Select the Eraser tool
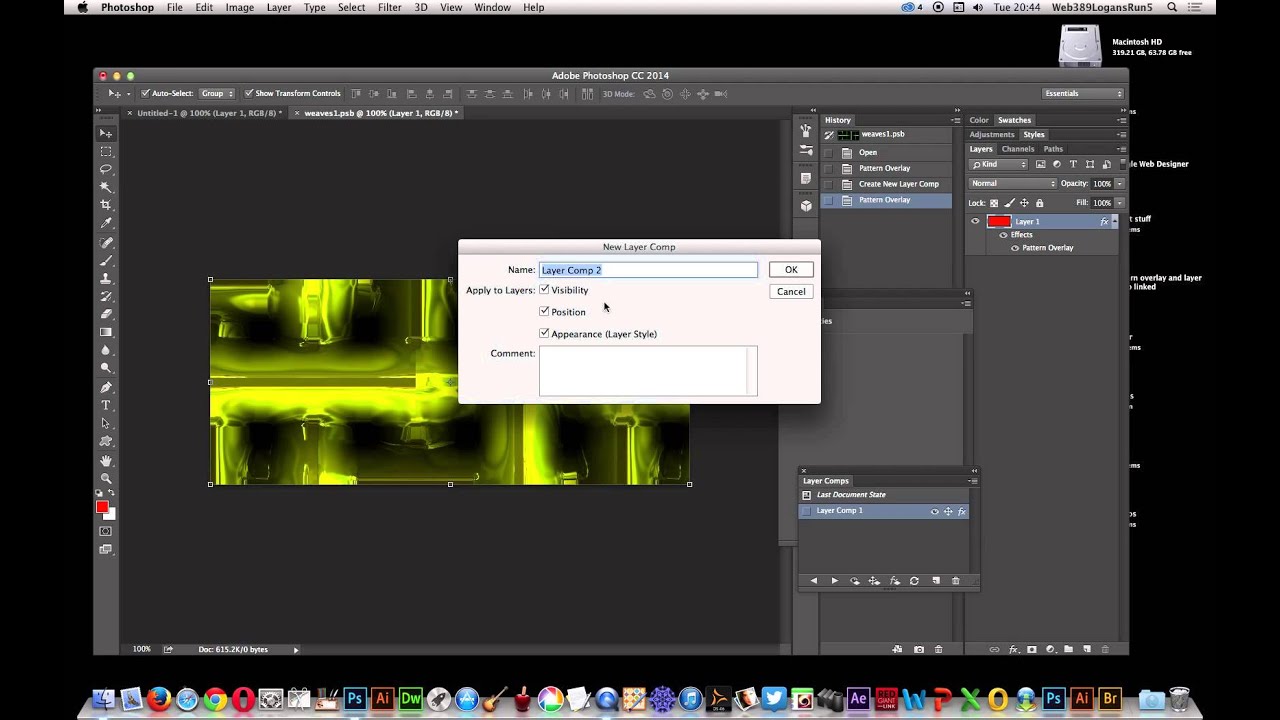The height and width of the screenshot is (720, 1280). pos(106,314)
